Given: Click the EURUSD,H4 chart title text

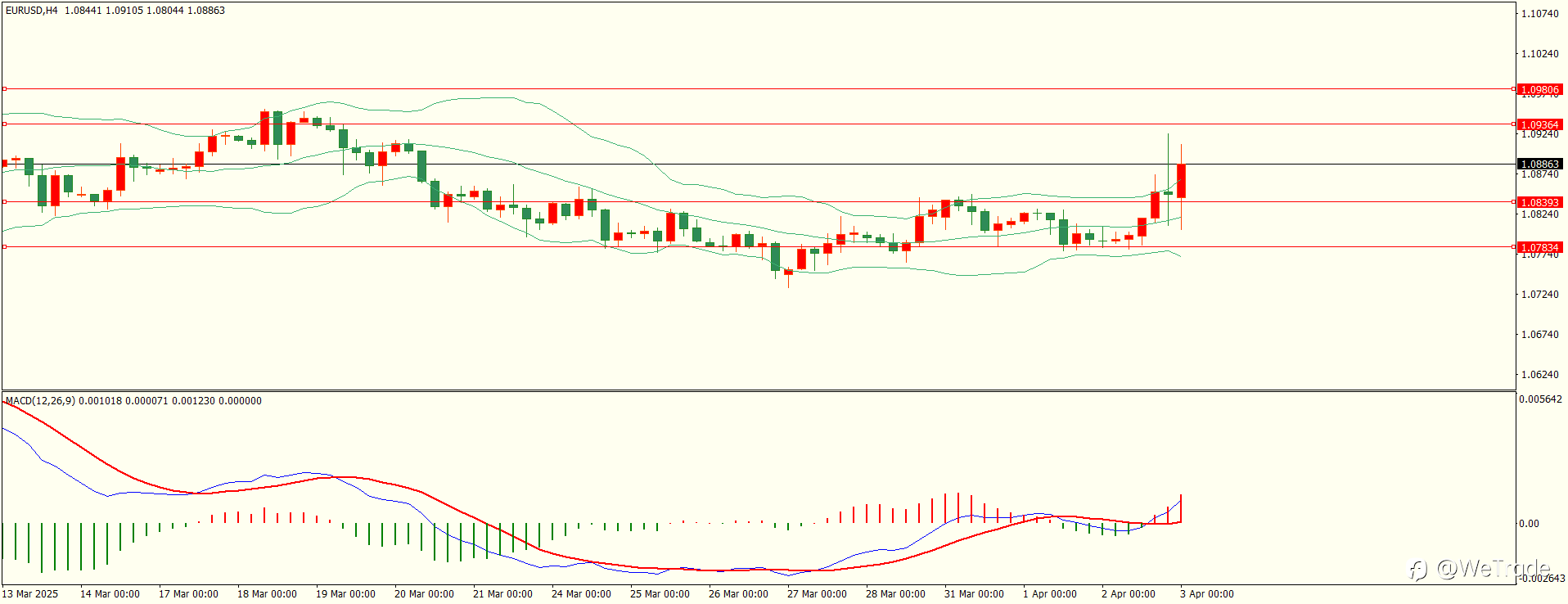Looking at the screenshot, I should [x=32, y=11].
